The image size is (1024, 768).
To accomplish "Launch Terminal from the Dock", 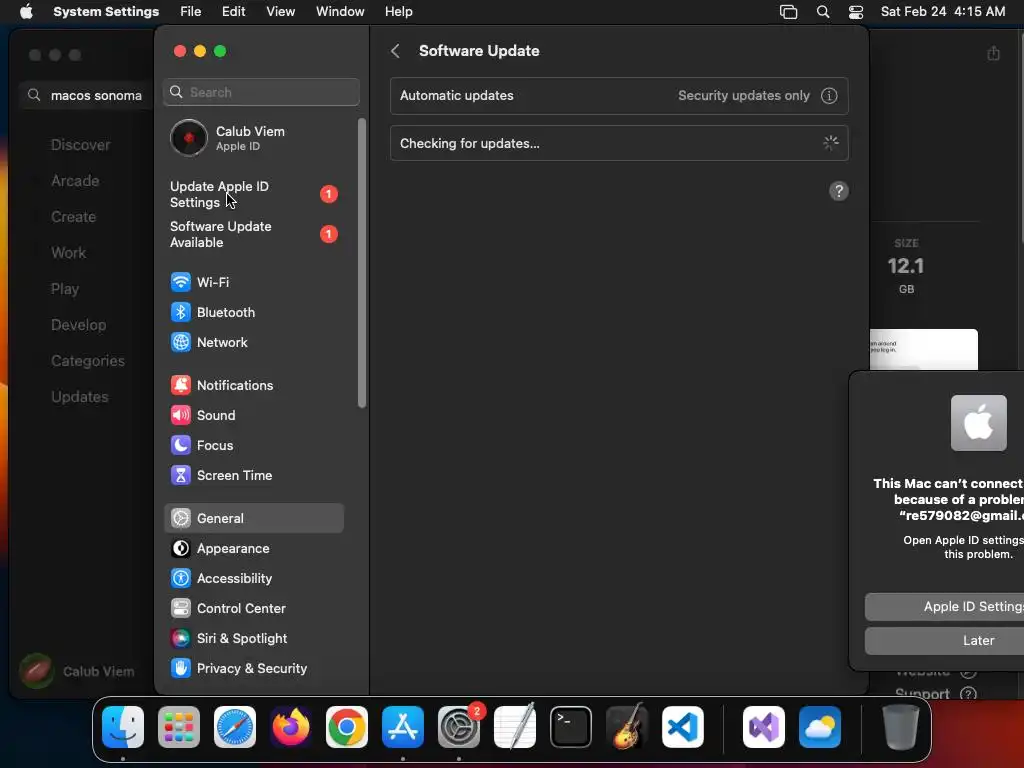I will (571, 727).
